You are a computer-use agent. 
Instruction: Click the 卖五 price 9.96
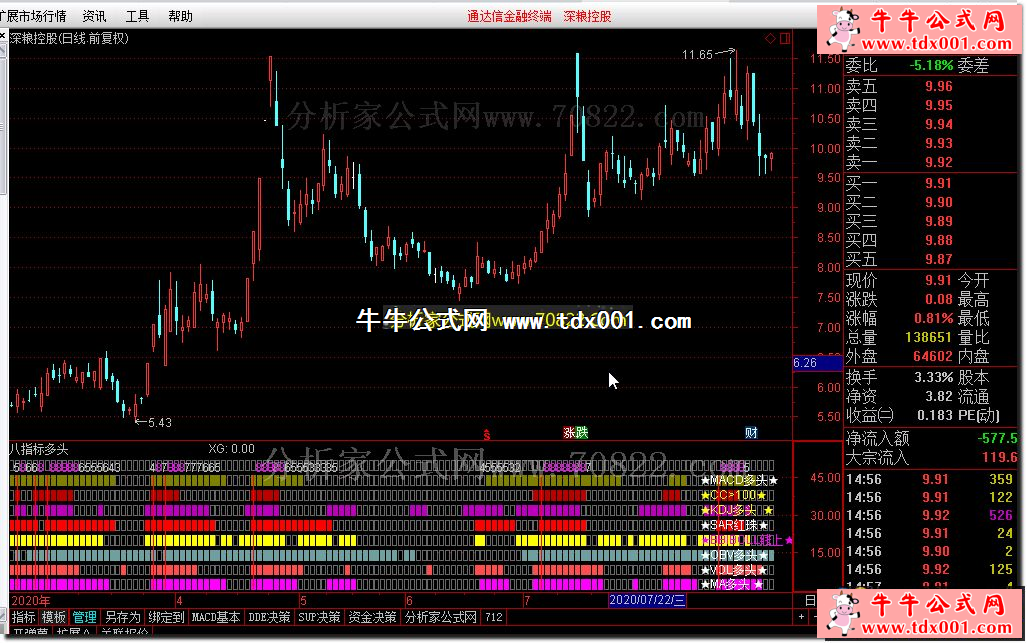(x=939, y=86)
